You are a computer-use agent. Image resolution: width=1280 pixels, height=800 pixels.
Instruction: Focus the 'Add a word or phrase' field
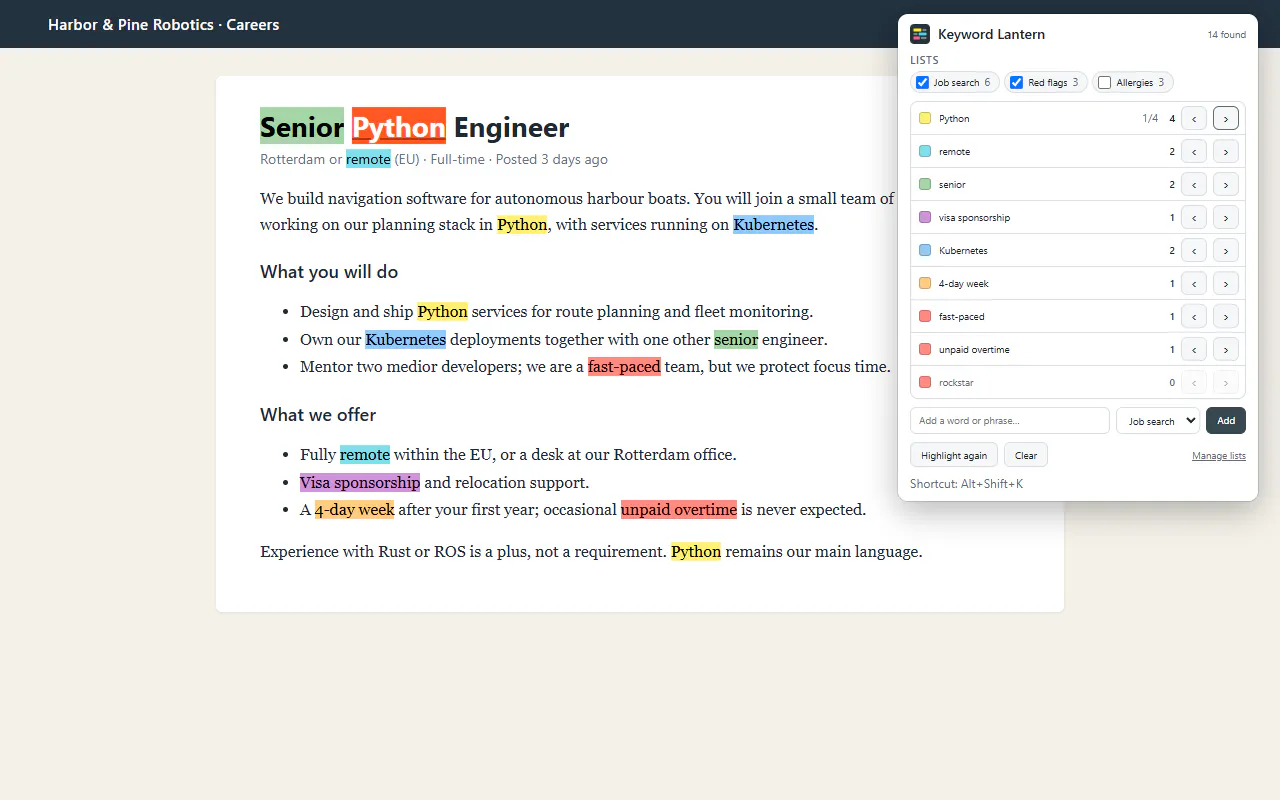click(1010, 421)
